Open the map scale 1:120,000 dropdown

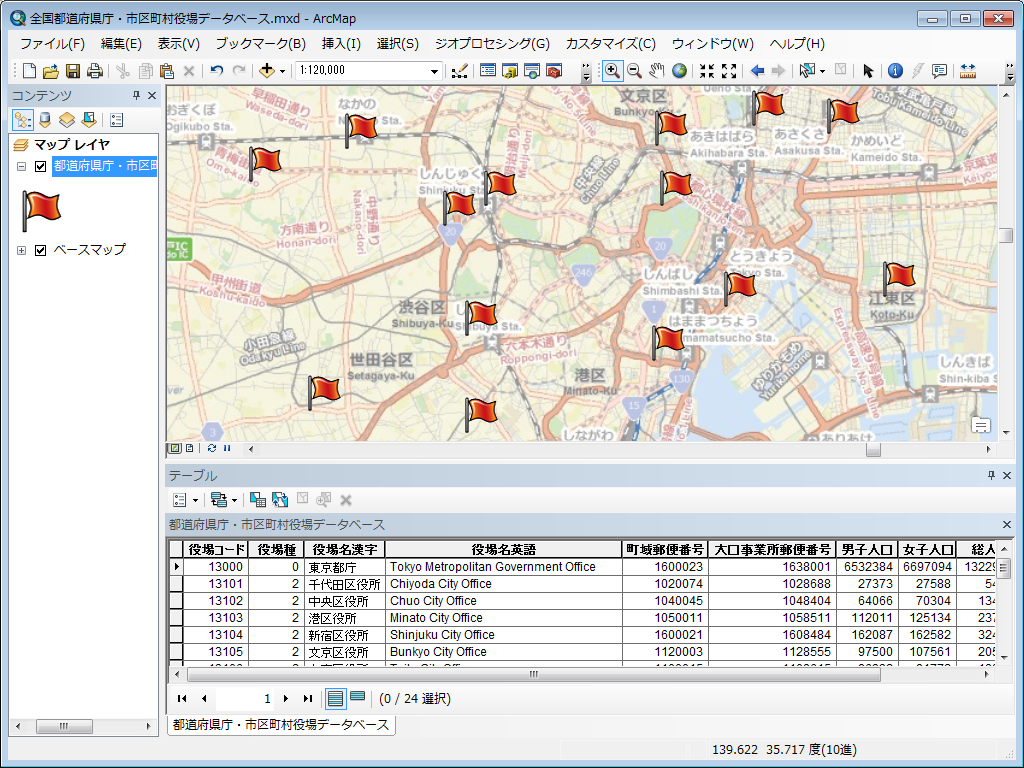434,71
